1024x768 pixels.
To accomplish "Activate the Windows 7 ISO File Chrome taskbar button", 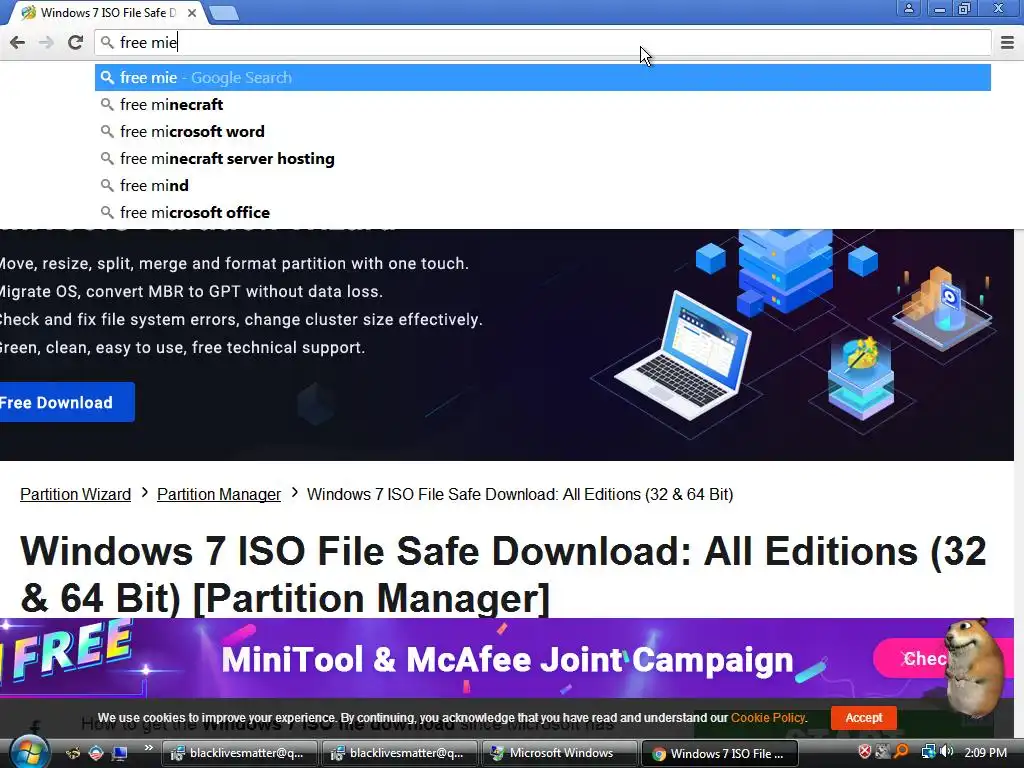I will pyautogui.click(x=720, y=754).
